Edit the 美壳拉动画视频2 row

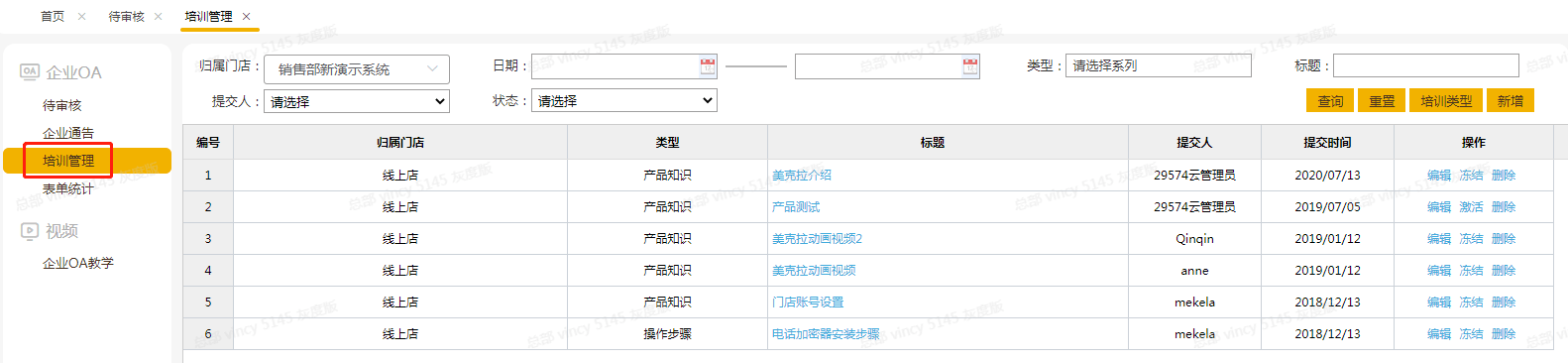point(1439,238)
